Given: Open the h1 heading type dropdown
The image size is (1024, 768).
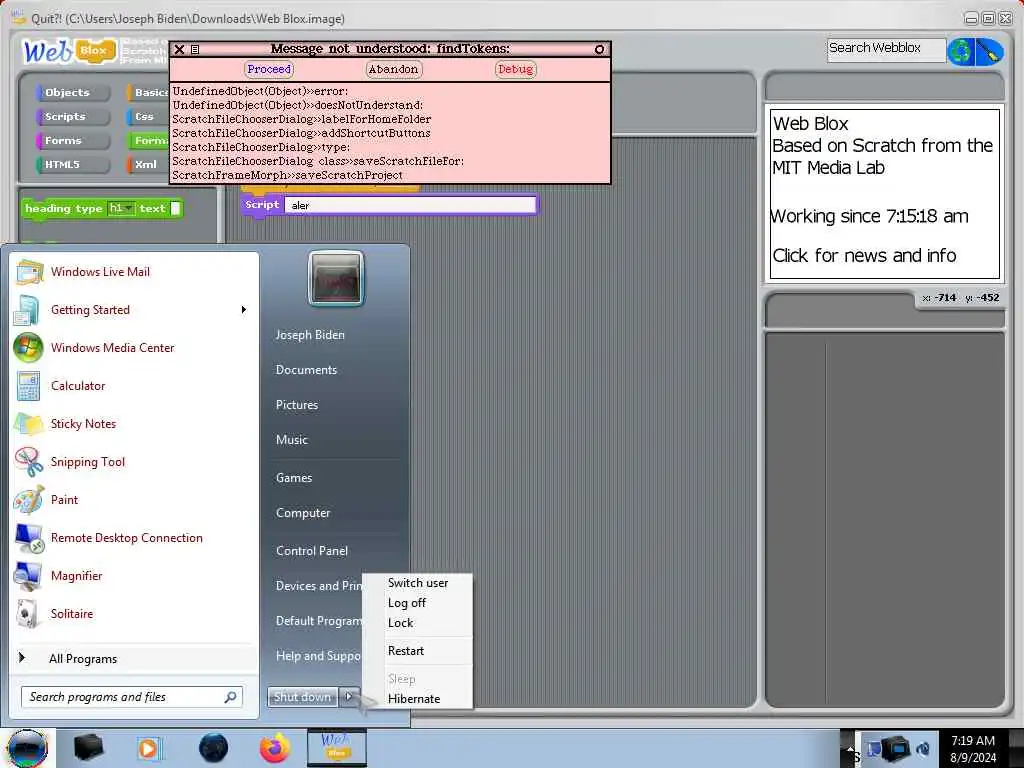Looking at the screenshot, I should pos(121,208).
